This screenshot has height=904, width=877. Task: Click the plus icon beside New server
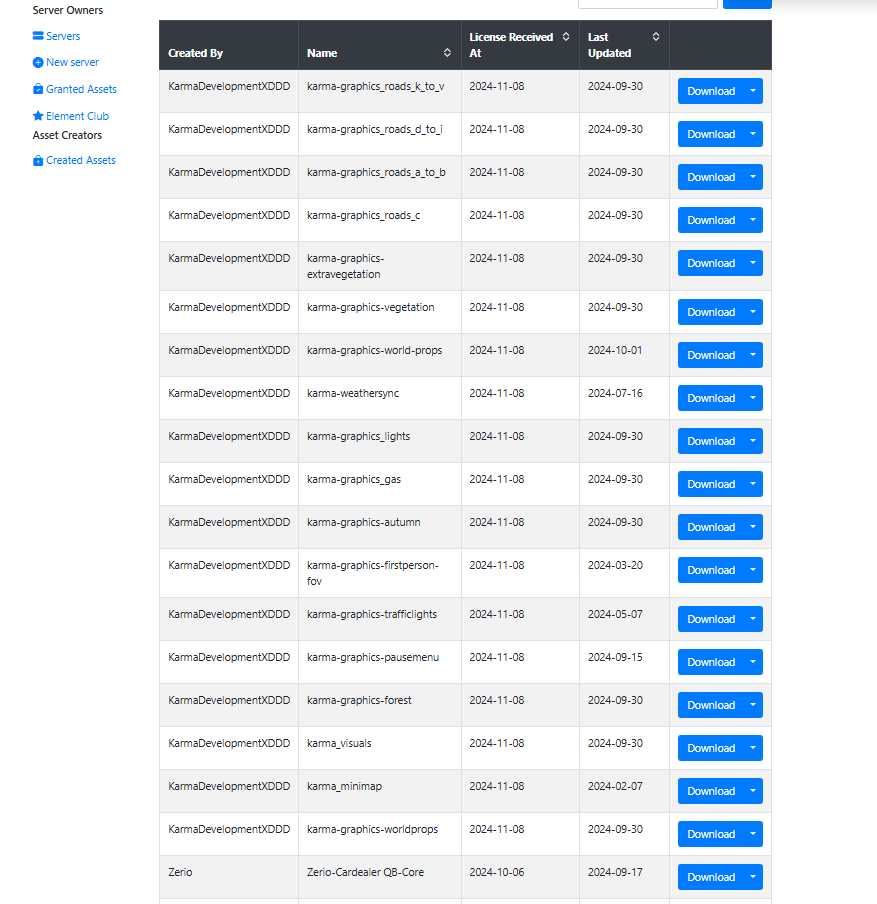38,62
